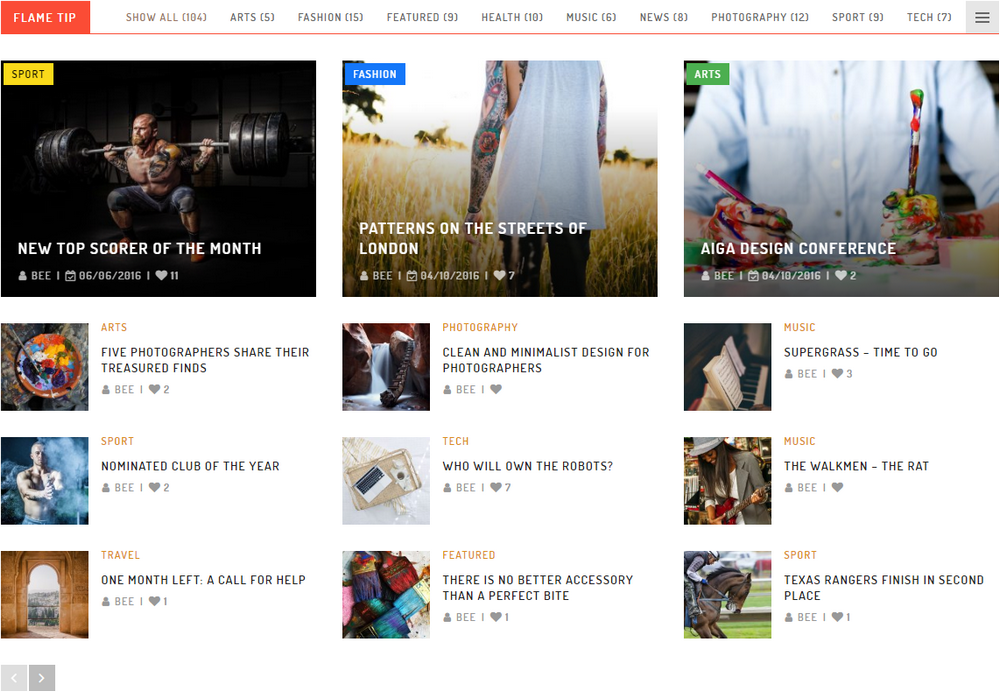The width and height of the screenshot is (1000, 692).
Task: Open Patterns on the Streets of London article
Action: click(472, 238)
